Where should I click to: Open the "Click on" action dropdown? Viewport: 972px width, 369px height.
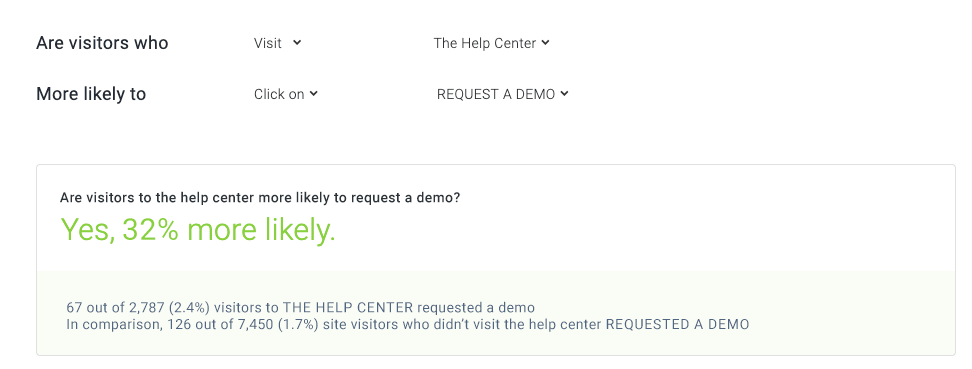tap(286, 94)
